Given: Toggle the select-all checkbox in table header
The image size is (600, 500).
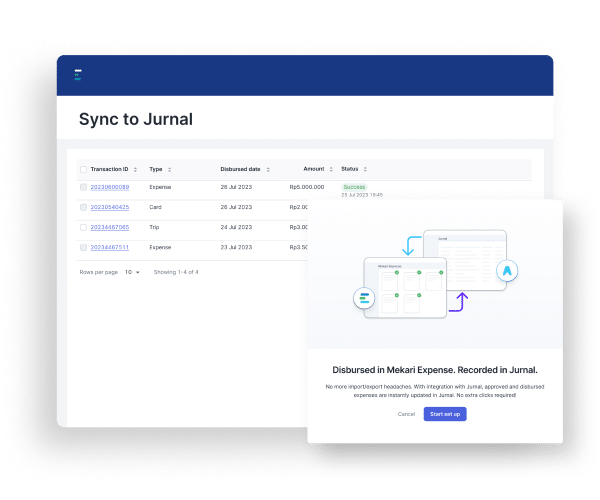Looking at the screenshot, I should point(83,169).
